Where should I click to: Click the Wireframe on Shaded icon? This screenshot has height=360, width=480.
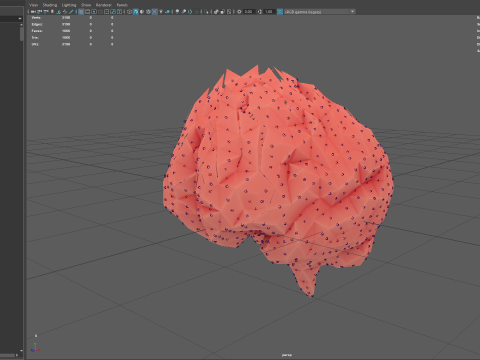coord(148,12)
